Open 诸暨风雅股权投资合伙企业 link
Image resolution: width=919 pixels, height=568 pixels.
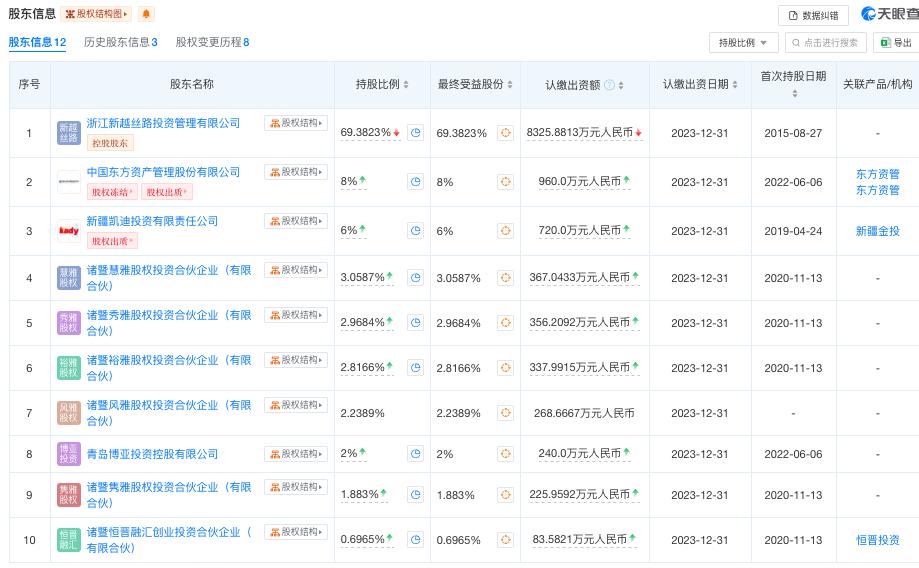[x=169, y=413]
